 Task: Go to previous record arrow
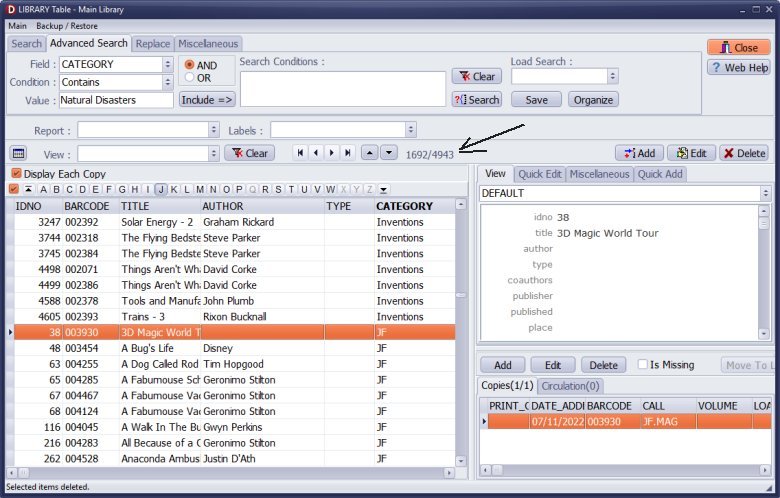tap(316, 153)
